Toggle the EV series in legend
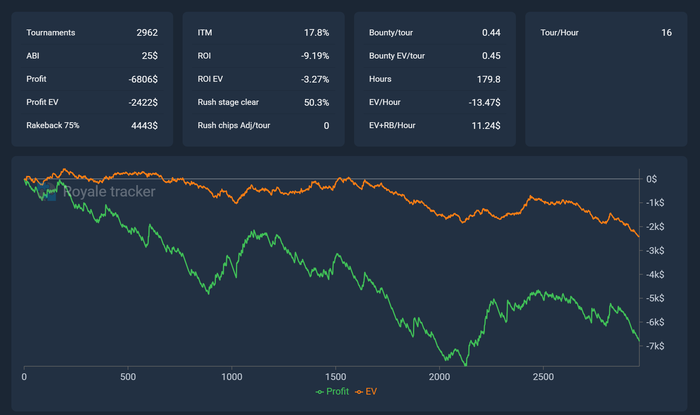Image resolution: width=700 pixels, height=415 pixels. click(366, 391)
